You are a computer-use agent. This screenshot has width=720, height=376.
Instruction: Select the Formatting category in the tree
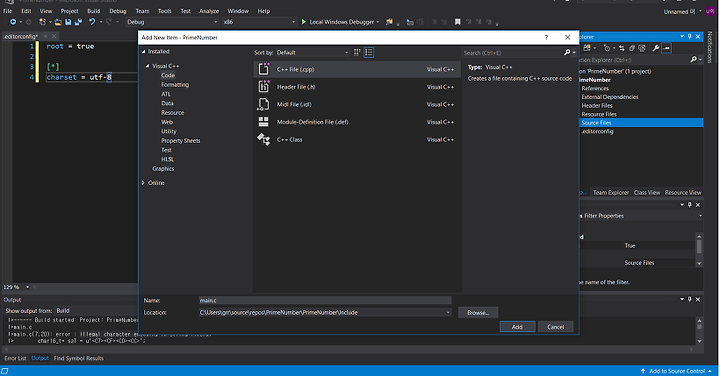175,85
